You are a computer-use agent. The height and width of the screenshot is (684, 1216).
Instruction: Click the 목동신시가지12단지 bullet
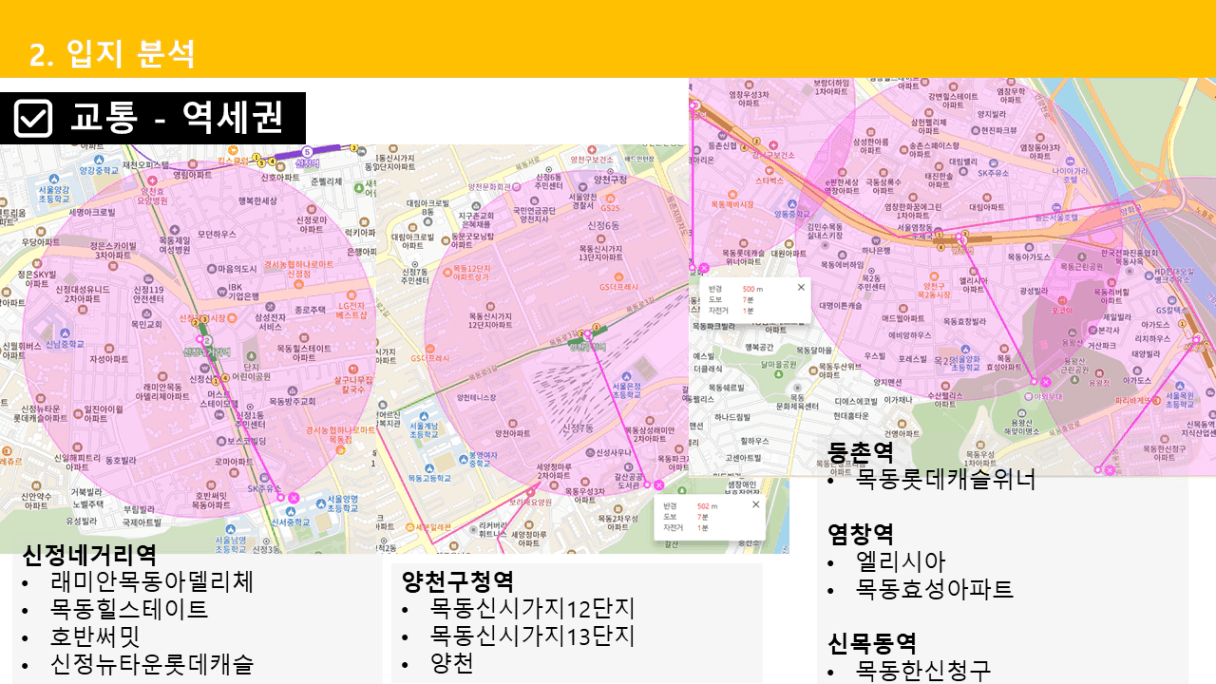pyautogui.click(x=532, y=608)
